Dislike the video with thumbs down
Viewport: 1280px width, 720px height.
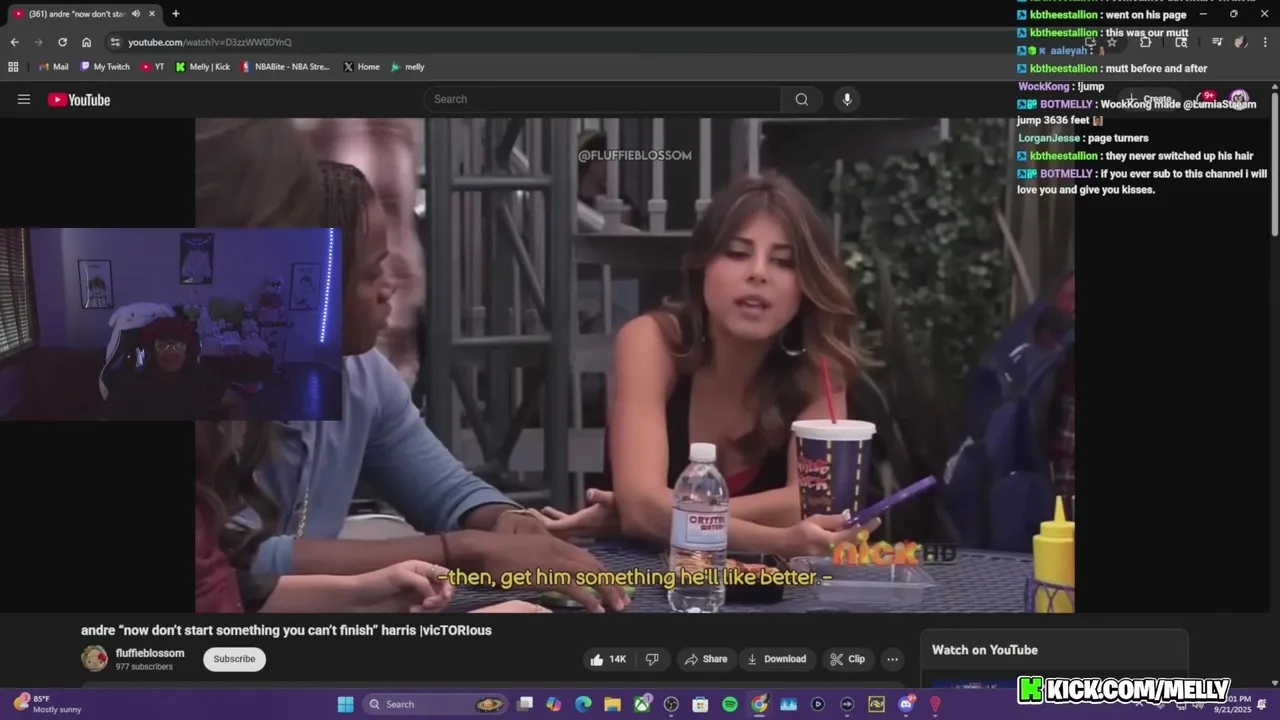[652, 659]
